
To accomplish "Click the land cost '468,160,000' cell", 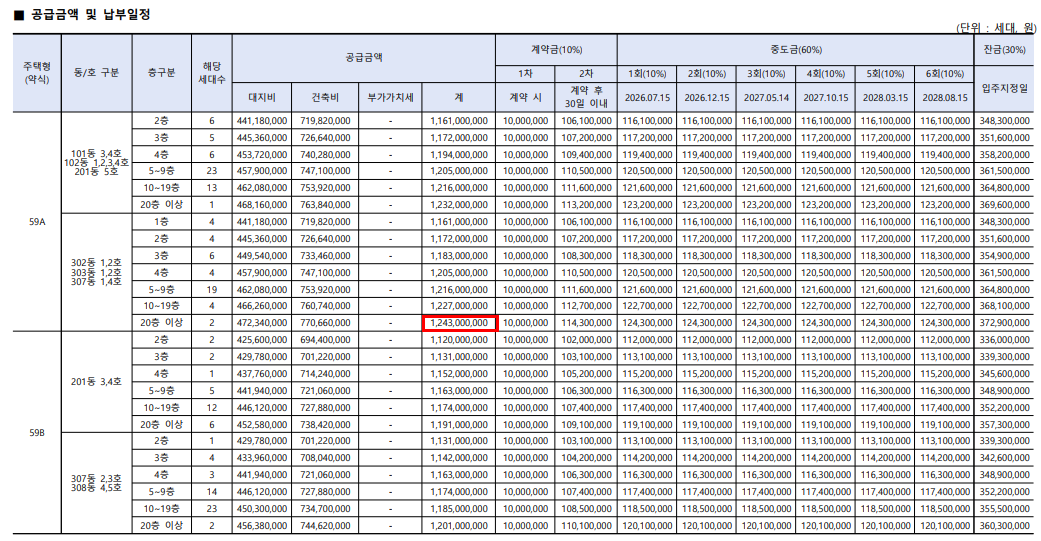I will [x=262, y=205].
